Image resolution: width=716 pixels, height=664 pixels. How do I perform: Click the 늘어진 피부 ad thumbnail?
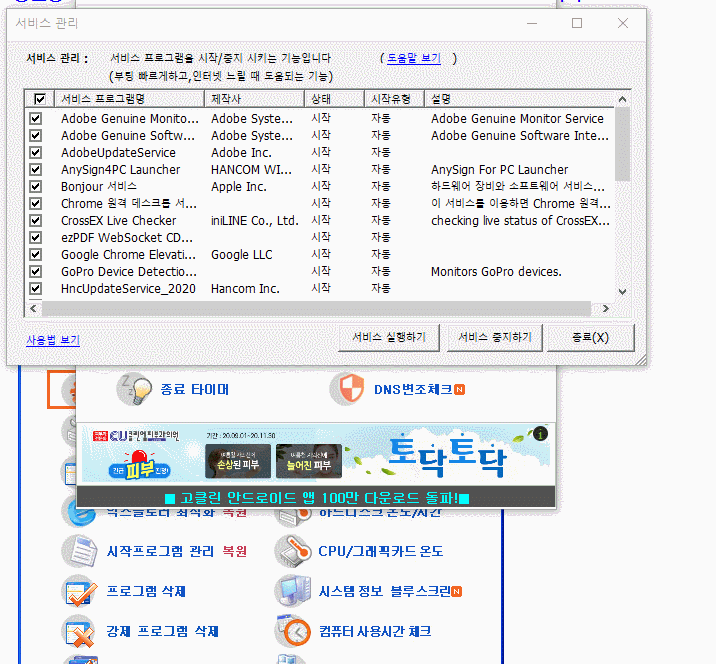(309, 461)
